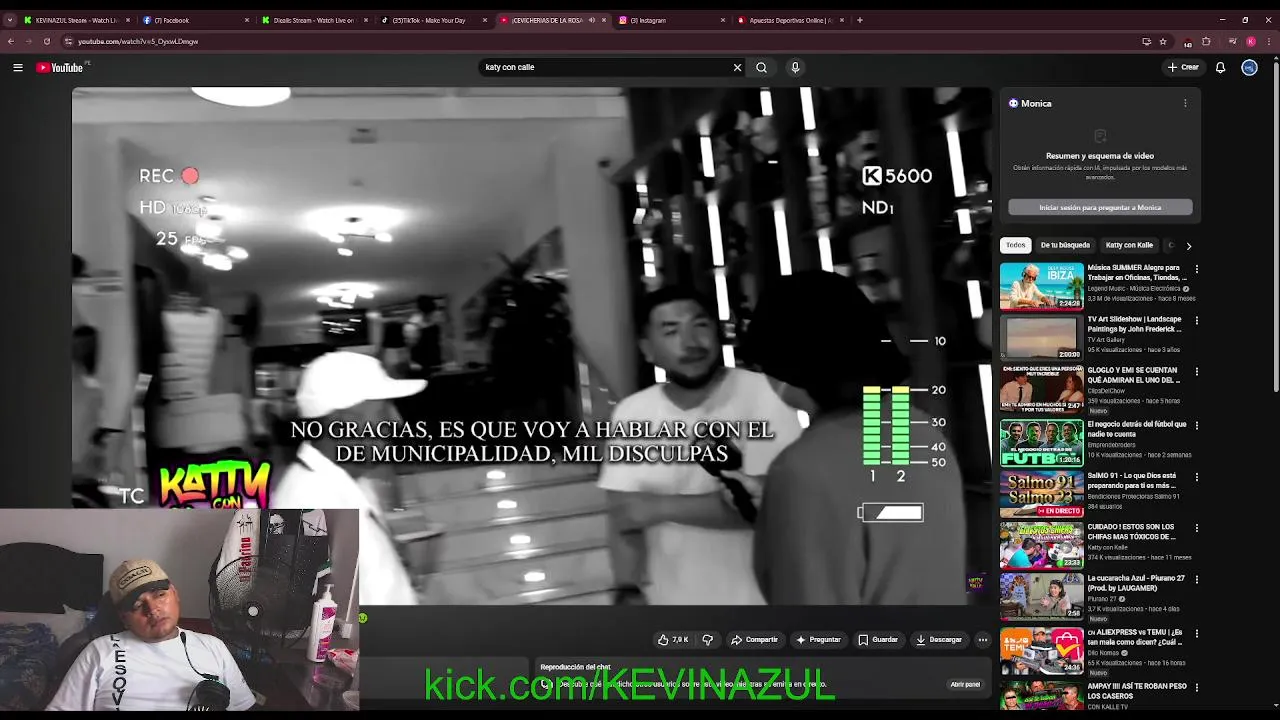Start voice search with the microphone icon

point(795,67)
